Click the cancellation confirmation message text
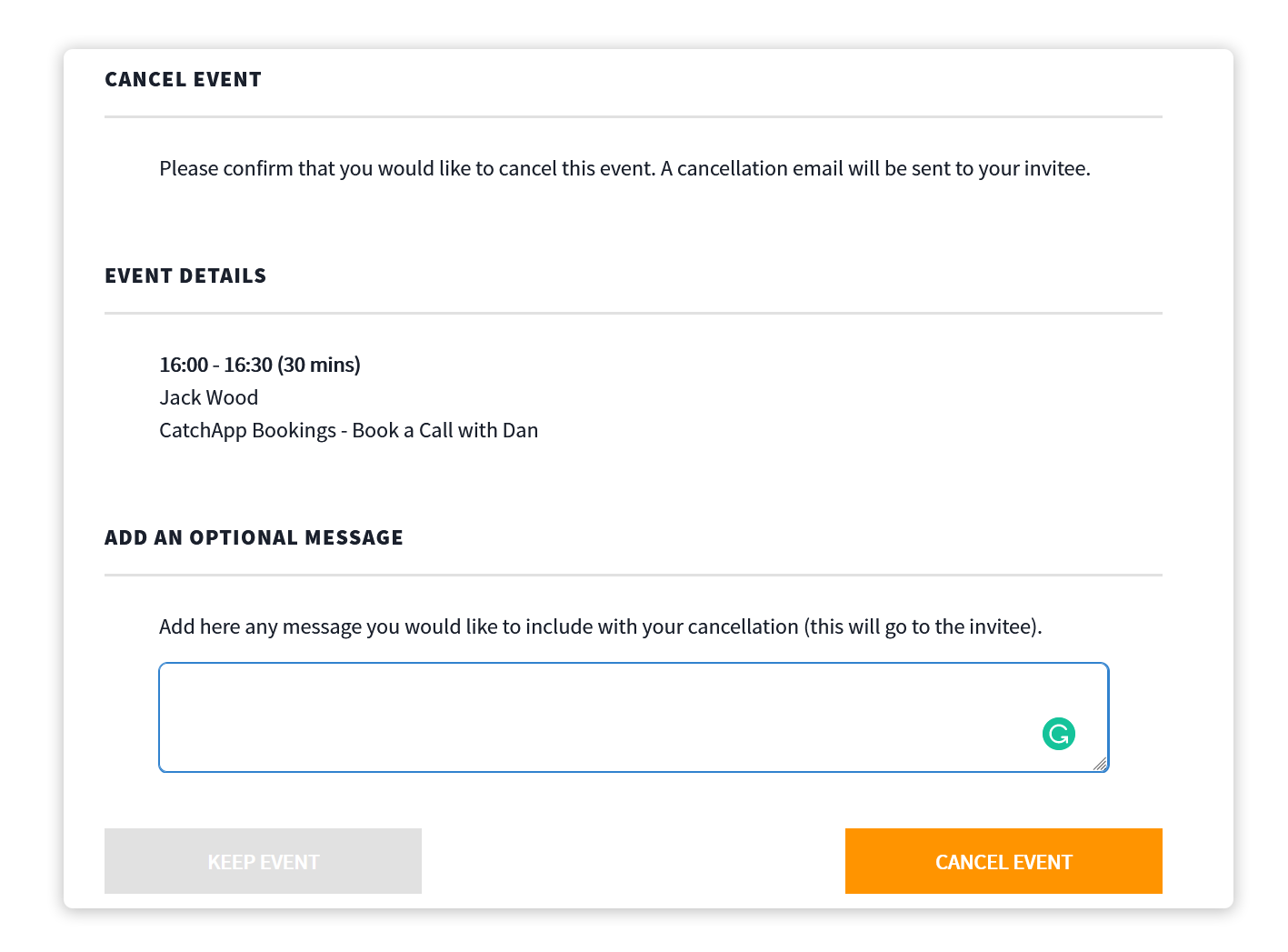Screen dimensions: 1288x952 (x=624, y=168)
